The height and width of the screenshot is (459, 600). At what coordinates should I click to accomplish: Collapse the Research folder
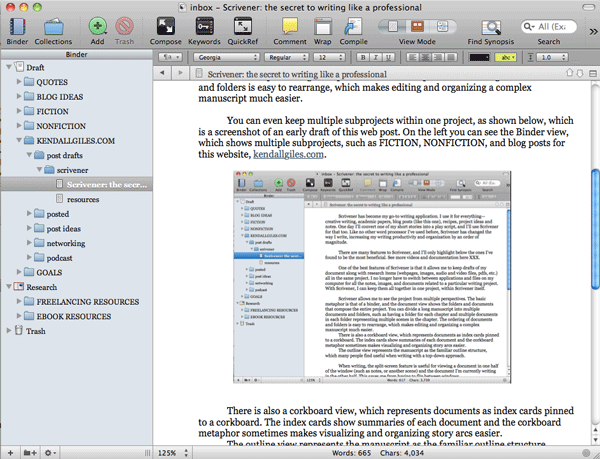coord(8,286)
